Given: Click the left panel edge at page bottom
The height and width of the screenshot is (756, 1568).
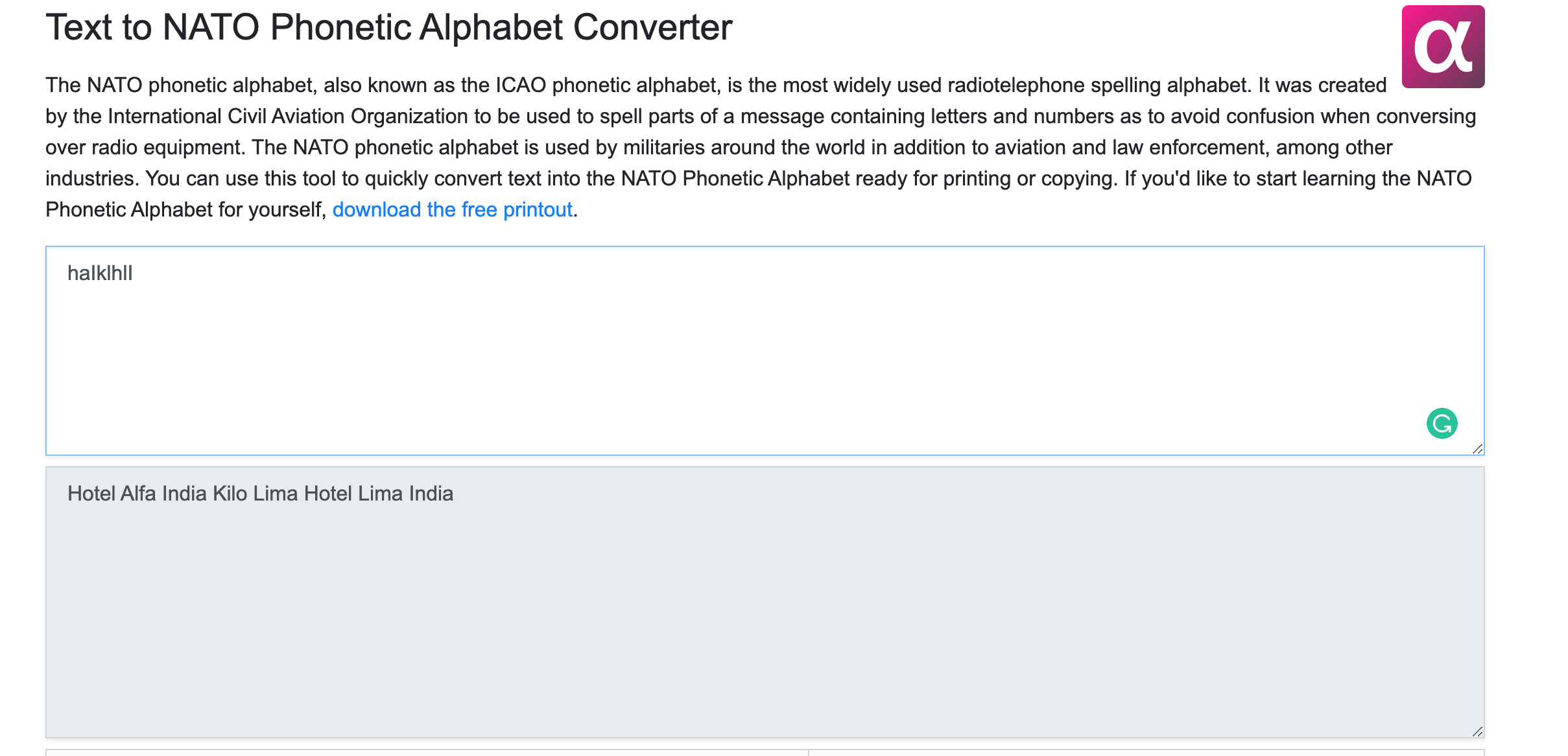Looking at the screenshot, I should click(x=427, y=752).
